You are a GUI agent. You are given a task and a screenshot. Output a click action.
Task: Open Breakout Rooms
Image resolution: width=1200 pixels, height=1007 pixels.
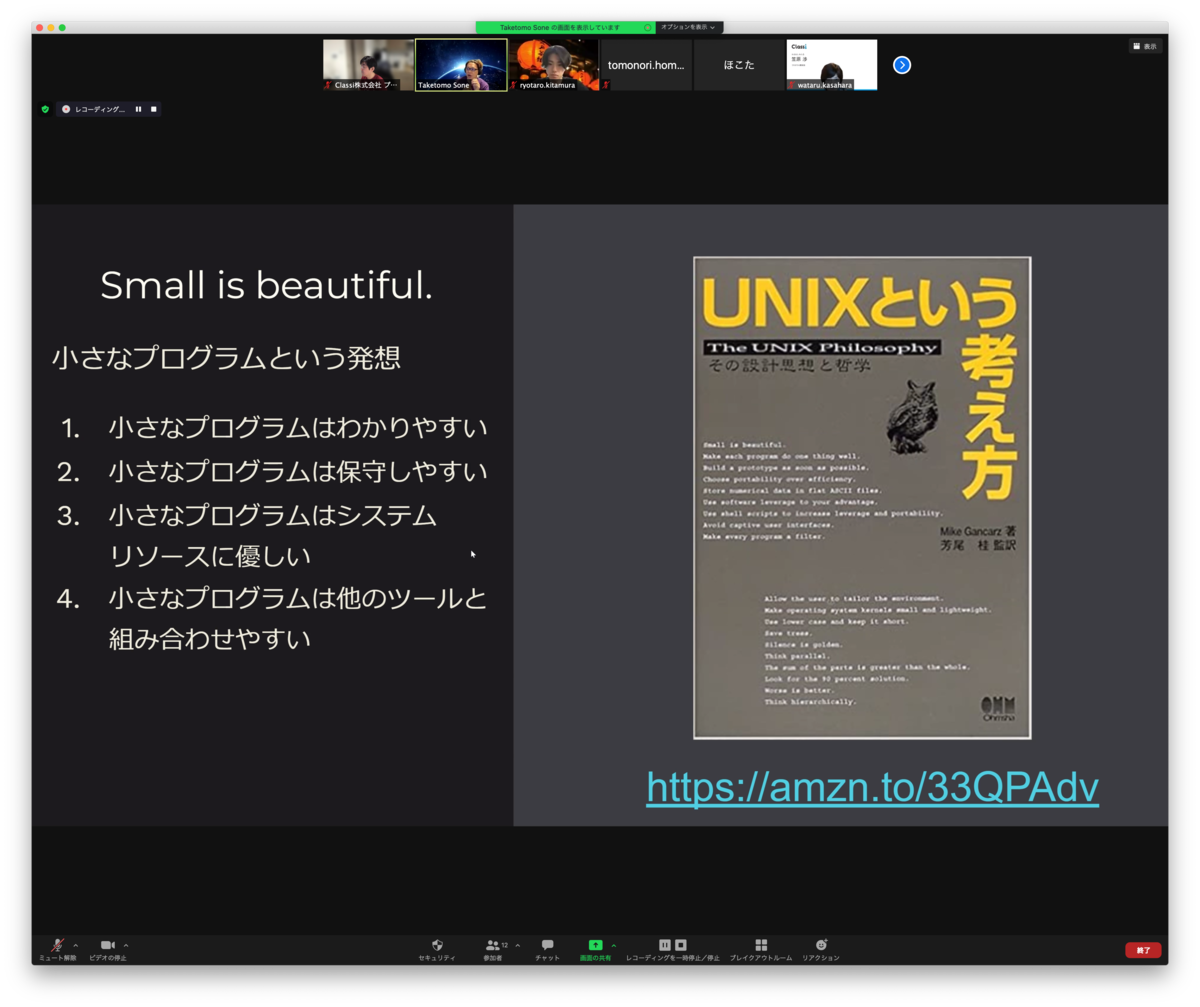[761, 948]
